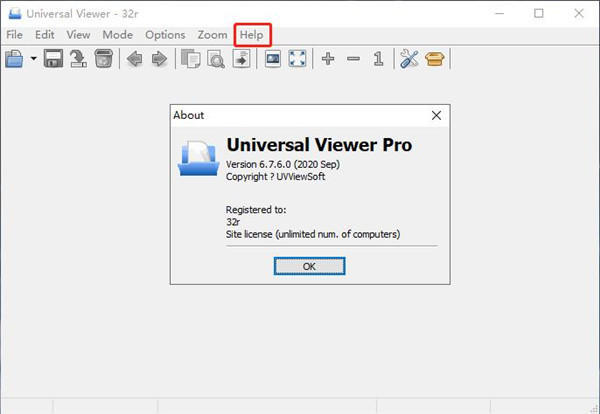This screenshot has height=414, width=600.
Task: Minimize the Universal Viewer window
Action: (499, 14)
